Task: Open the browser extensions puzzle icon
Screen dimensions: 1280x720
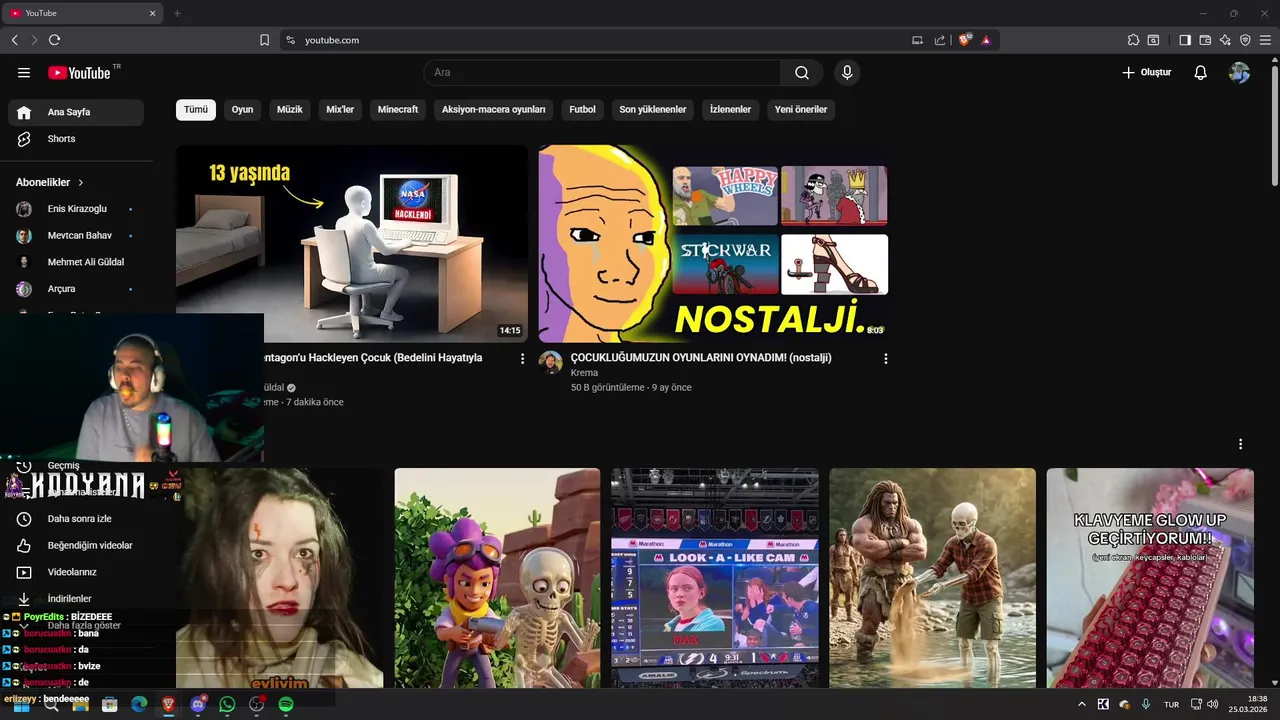Action: point(1133,40)
